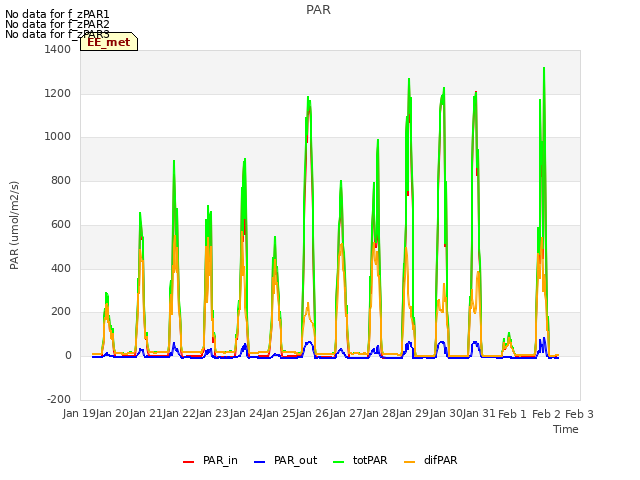Click the Jan 22 x-axis date label
Image resolution: width=640 pixels, height=480 pixels.
[179, 413]
